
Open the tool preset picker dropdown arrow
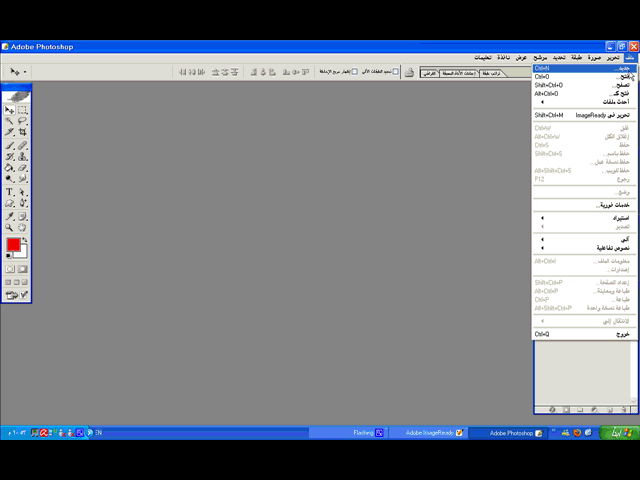click(25, 72)
